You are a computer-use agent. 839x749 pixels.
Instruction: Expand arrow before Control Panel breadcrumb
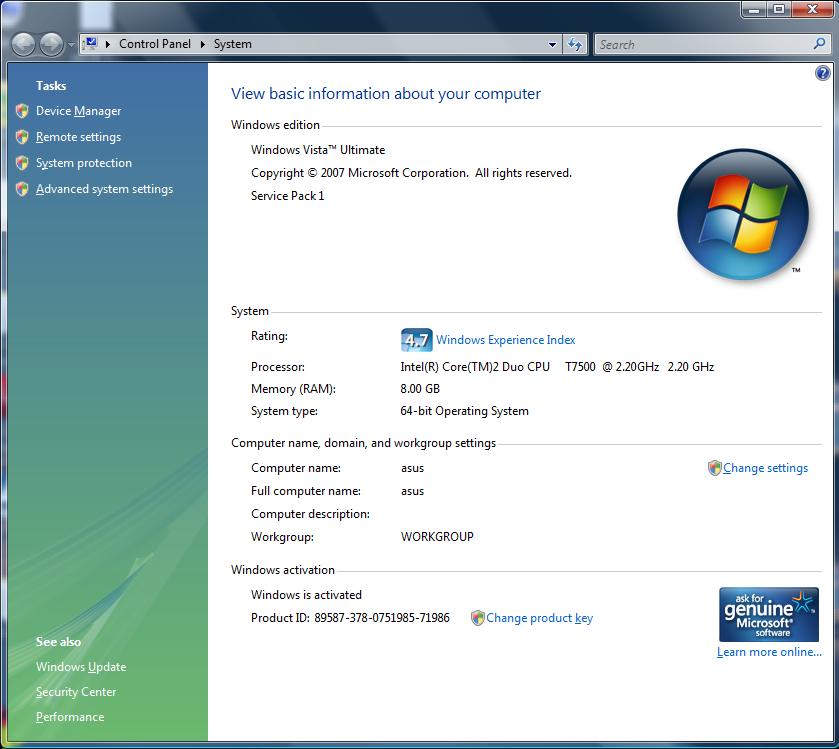108,44
